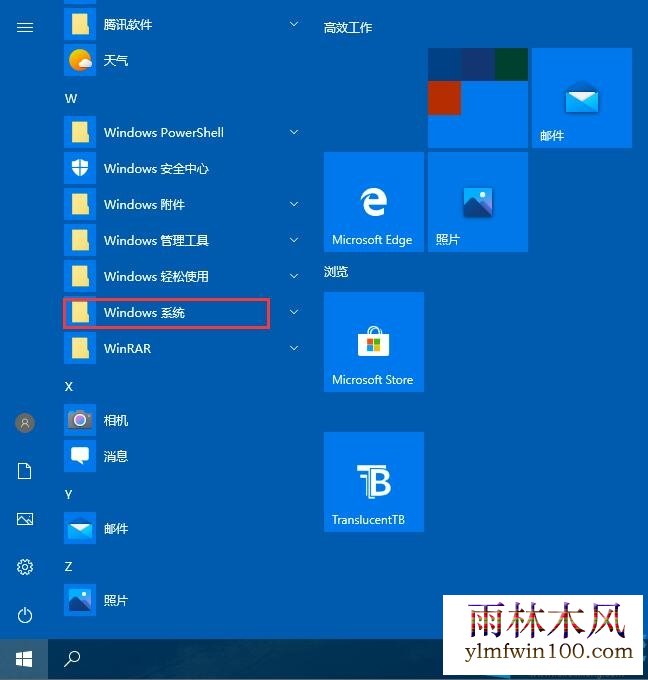Image resolution: width=648 pixels, height=680 pixels.
Task: Open the Windows 安全中心 shield icon
Action: pos(80,168)
